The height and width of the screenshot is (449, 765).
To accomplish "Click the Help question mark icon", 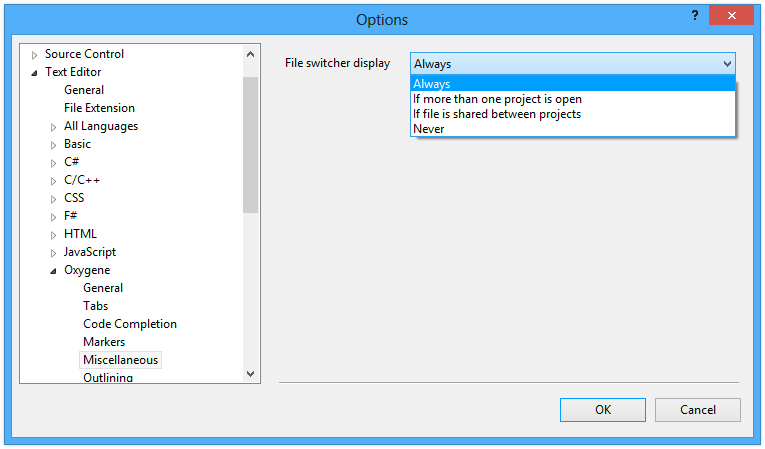I will click(694, 17).
